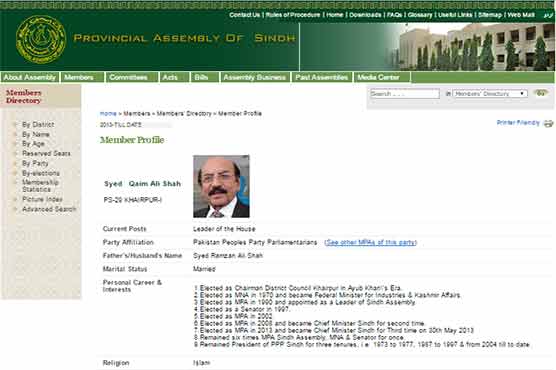The image size is (556, 370).
Task: Click the Married status value
Action: pyautogui.click(x=204, y=269)
